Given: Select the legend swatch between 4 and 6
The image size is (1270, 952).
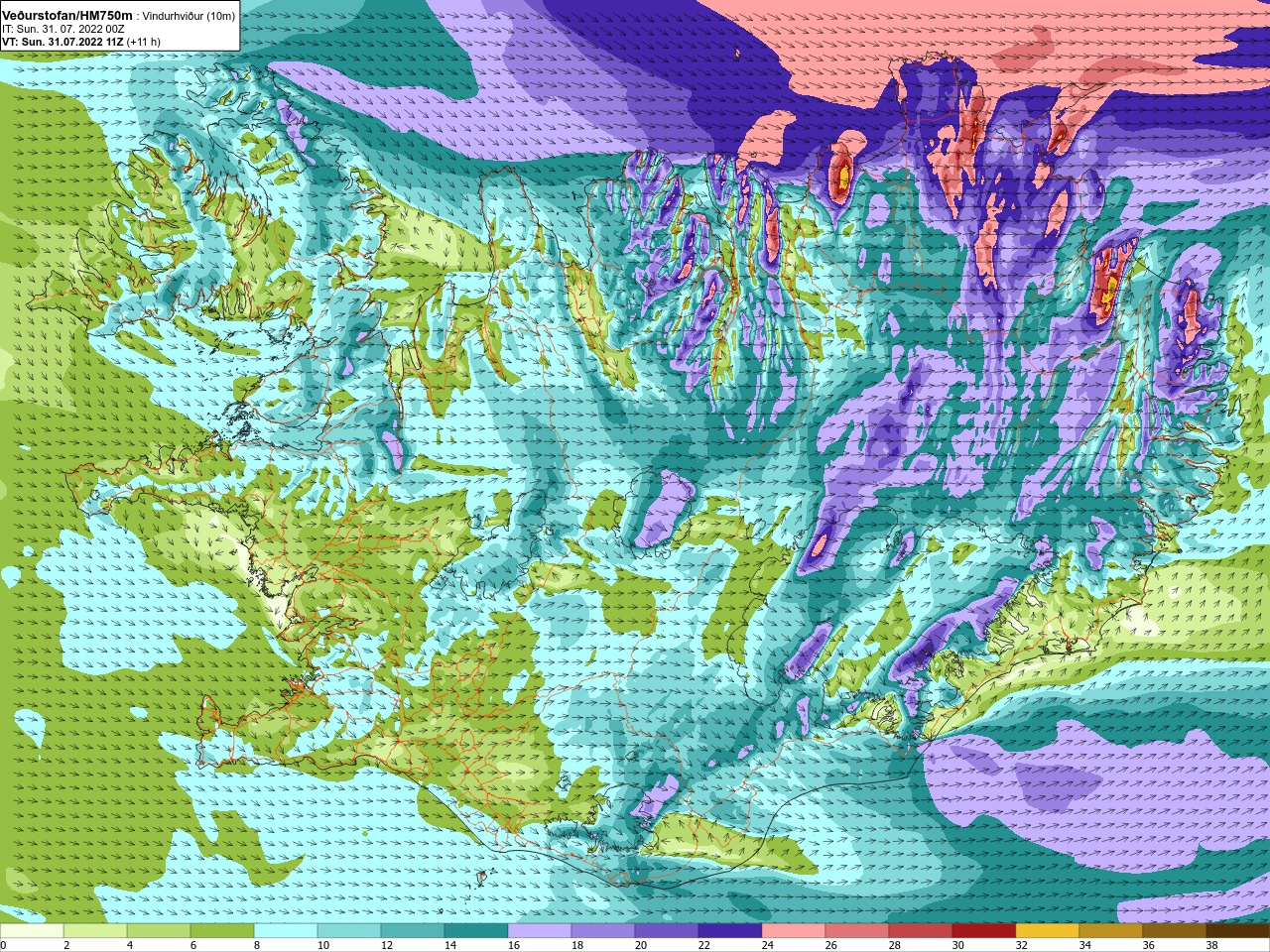Looking at the screenshot, I should point(159,931).
